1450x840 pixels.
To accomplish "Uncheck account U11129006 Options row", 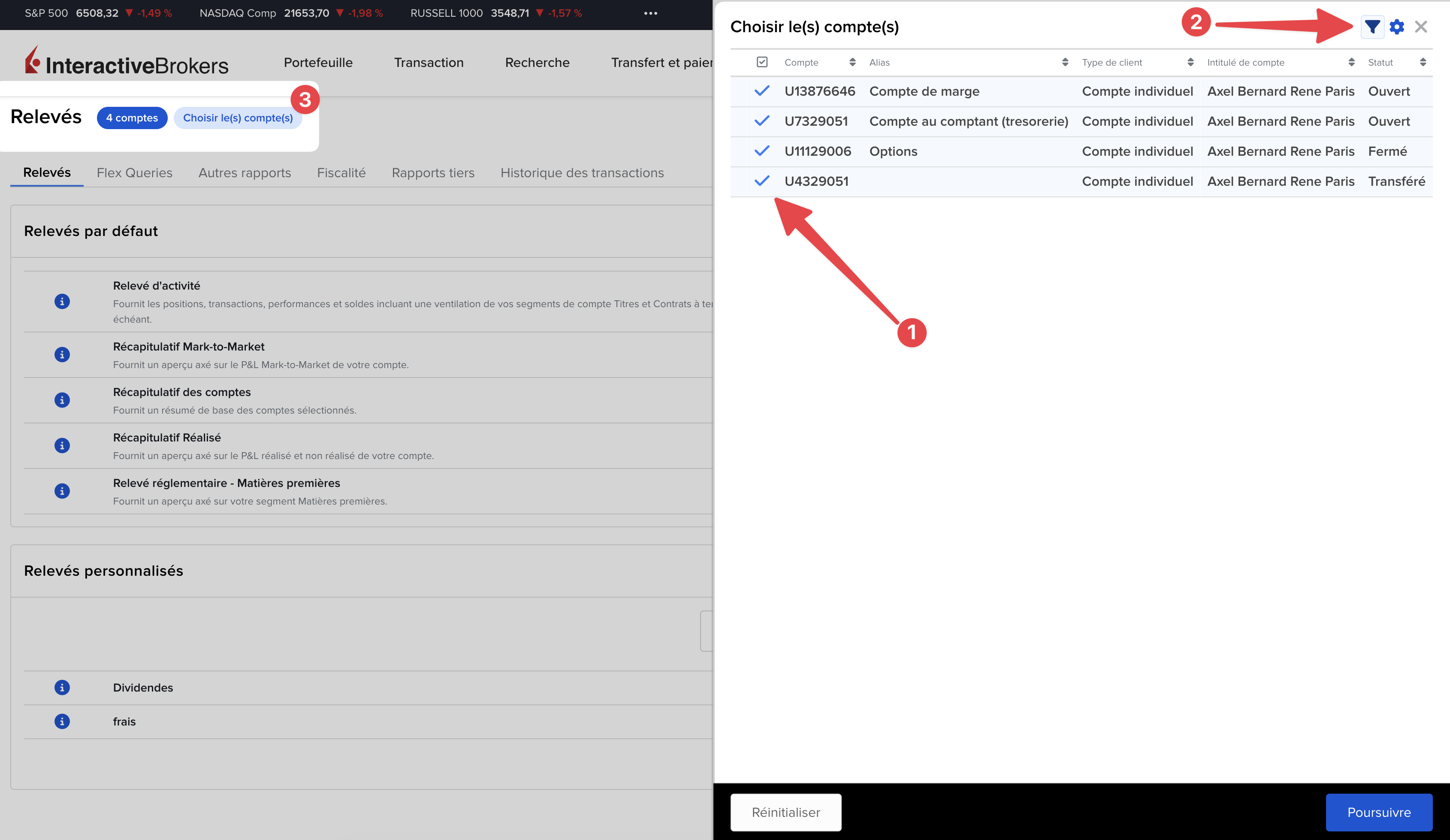I will [762, 151].
